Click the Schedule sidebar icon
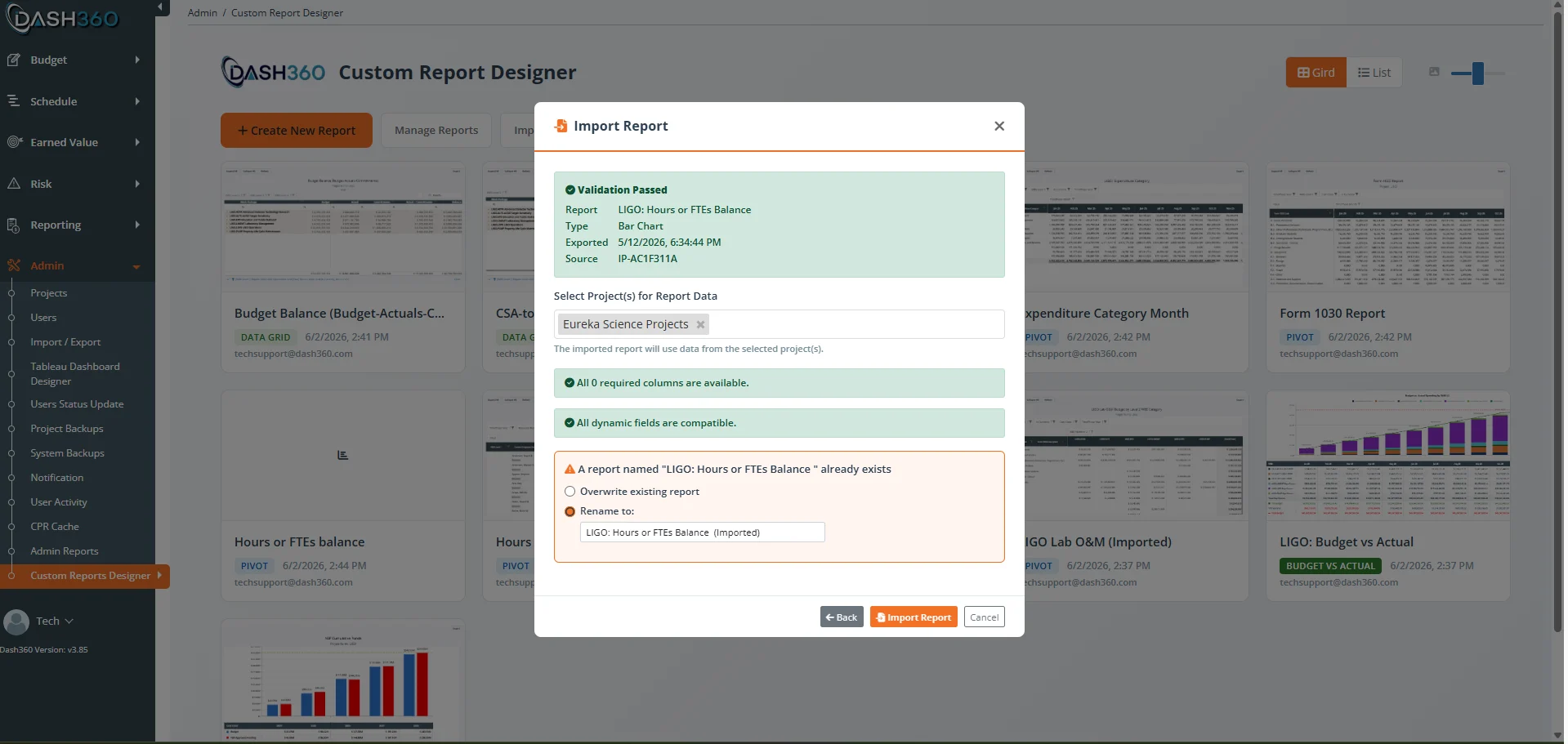The height and width of the screenshot is (744, 1568). coord(13,100)
